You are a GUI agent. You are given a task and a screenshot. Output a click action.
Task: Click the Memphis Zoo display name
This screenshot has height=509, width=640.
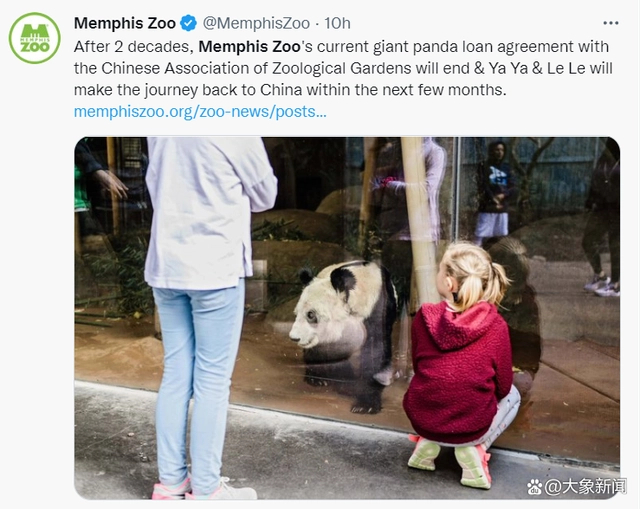click(x=125, y=23)
